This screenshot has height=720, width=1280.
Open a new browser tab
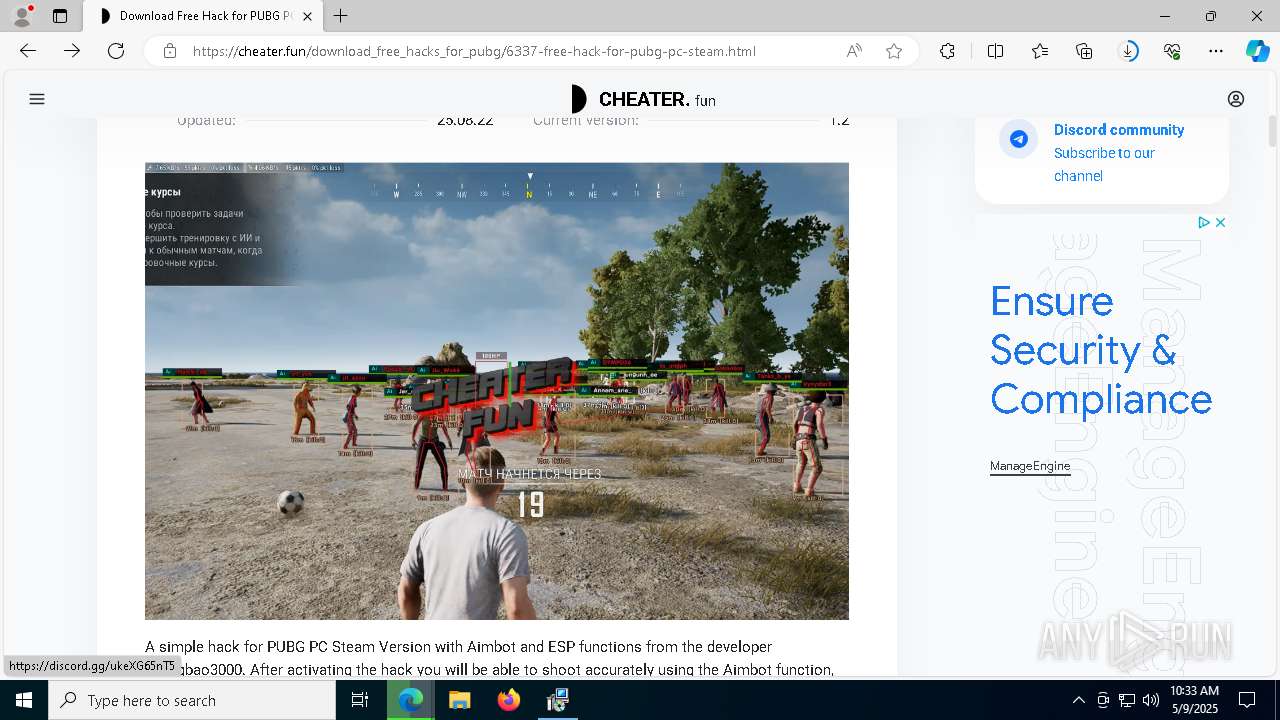point(341,16)
